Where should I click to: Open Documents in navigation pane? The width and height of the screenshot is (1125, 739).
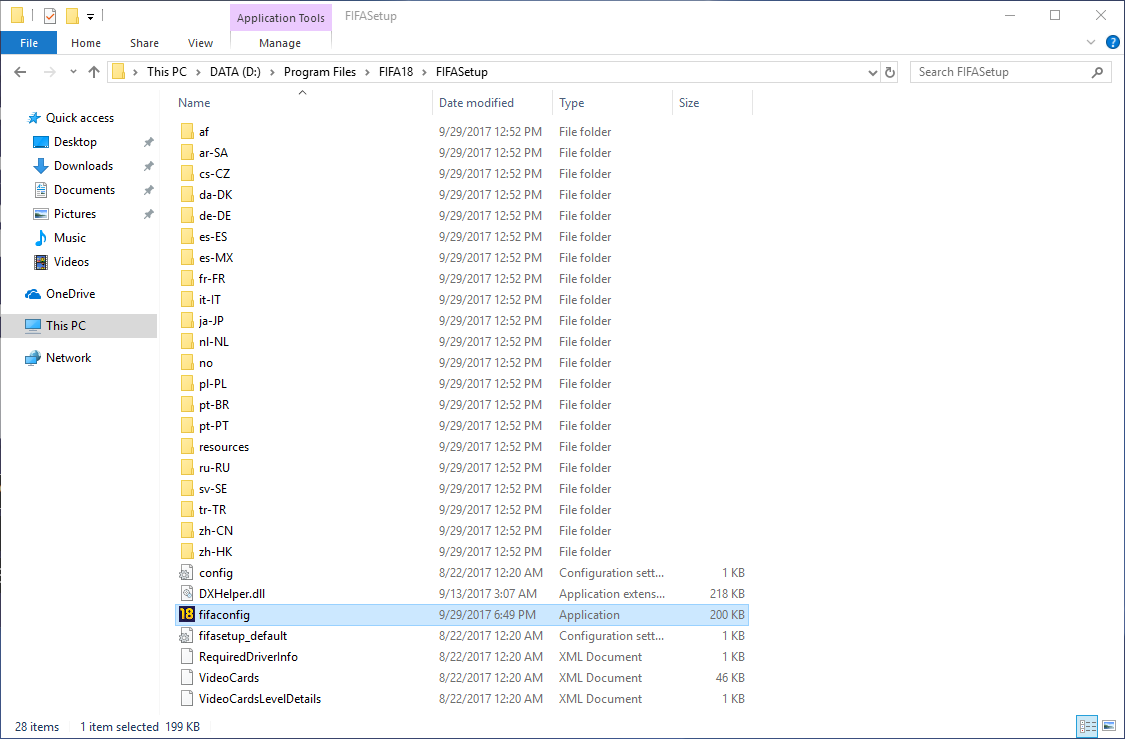click(x=84, y=189)
